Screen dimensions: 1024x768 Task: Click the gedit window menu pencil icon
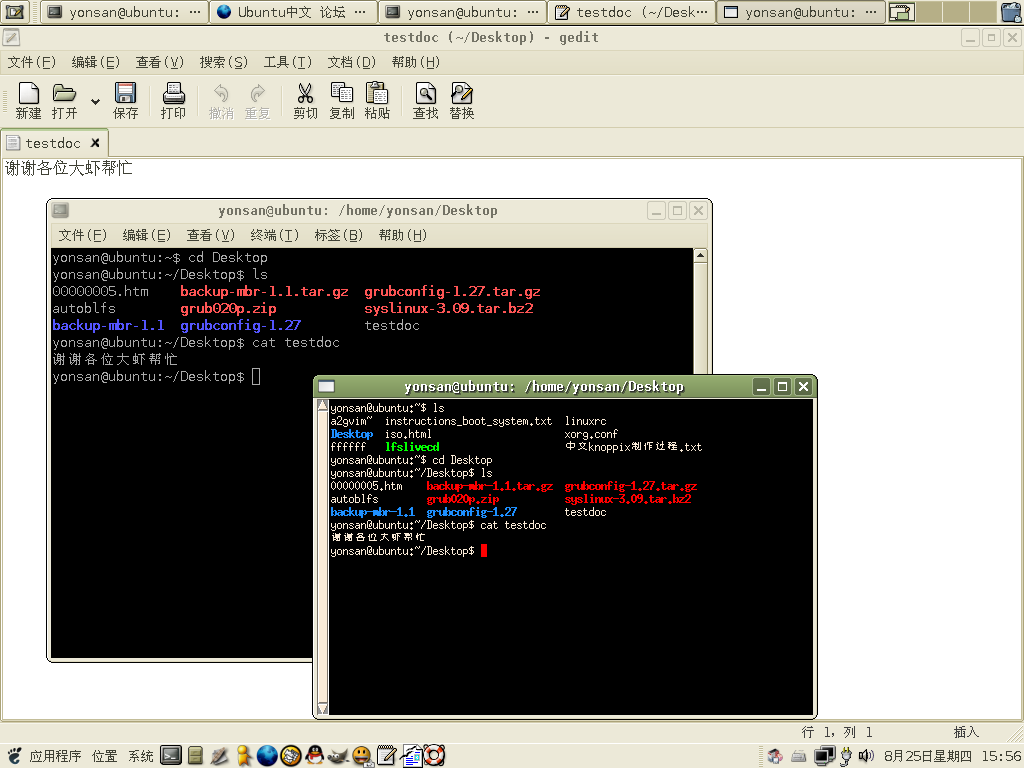[11, 37]
